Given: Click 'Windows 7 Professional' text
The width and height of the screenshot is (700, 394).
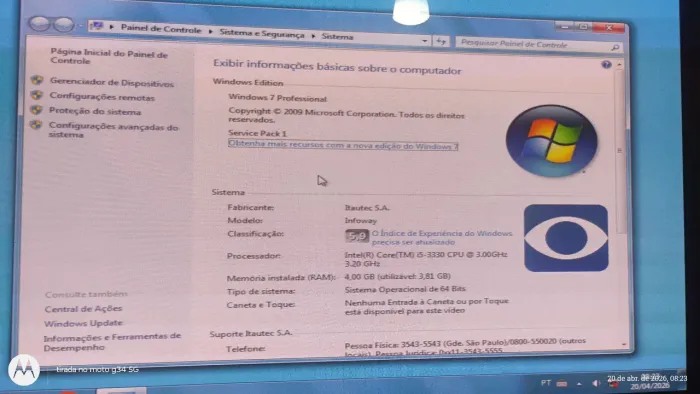Looking at the screenshot, I should 277,98.
